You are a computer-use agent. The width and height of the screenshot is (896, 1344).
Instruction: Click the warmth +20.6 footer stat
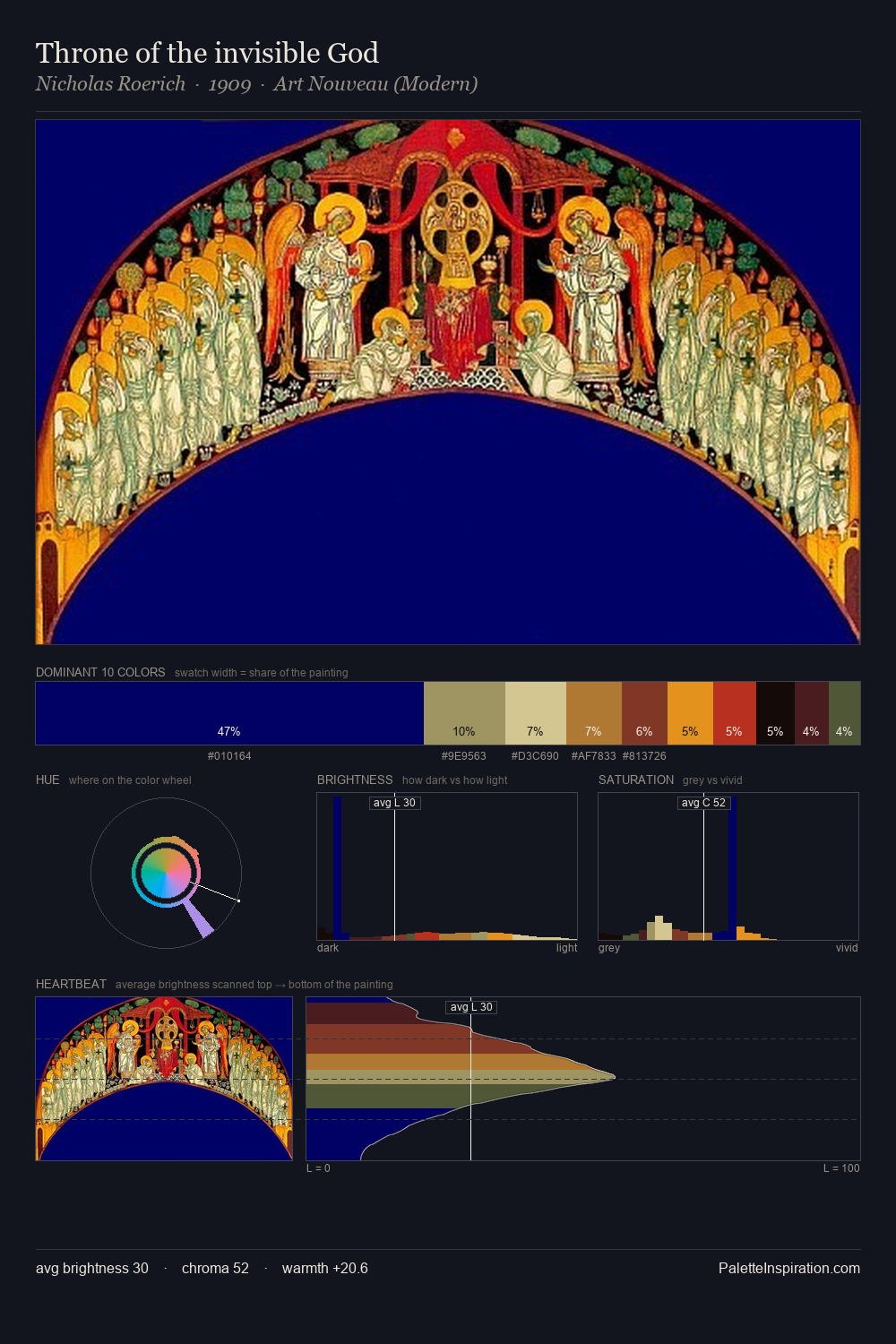[325, 1269]
